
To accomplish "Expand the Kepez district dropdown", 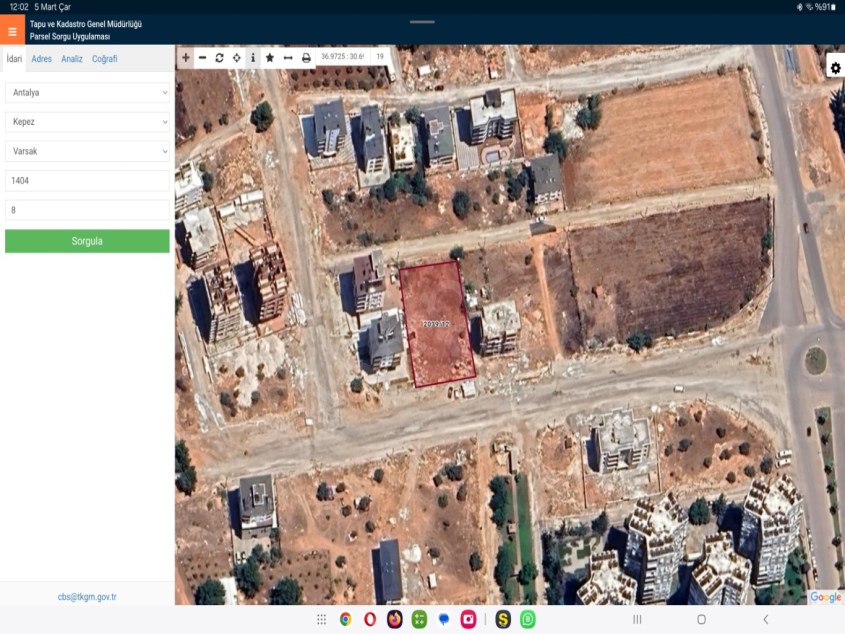I will [x=87, y=122].
